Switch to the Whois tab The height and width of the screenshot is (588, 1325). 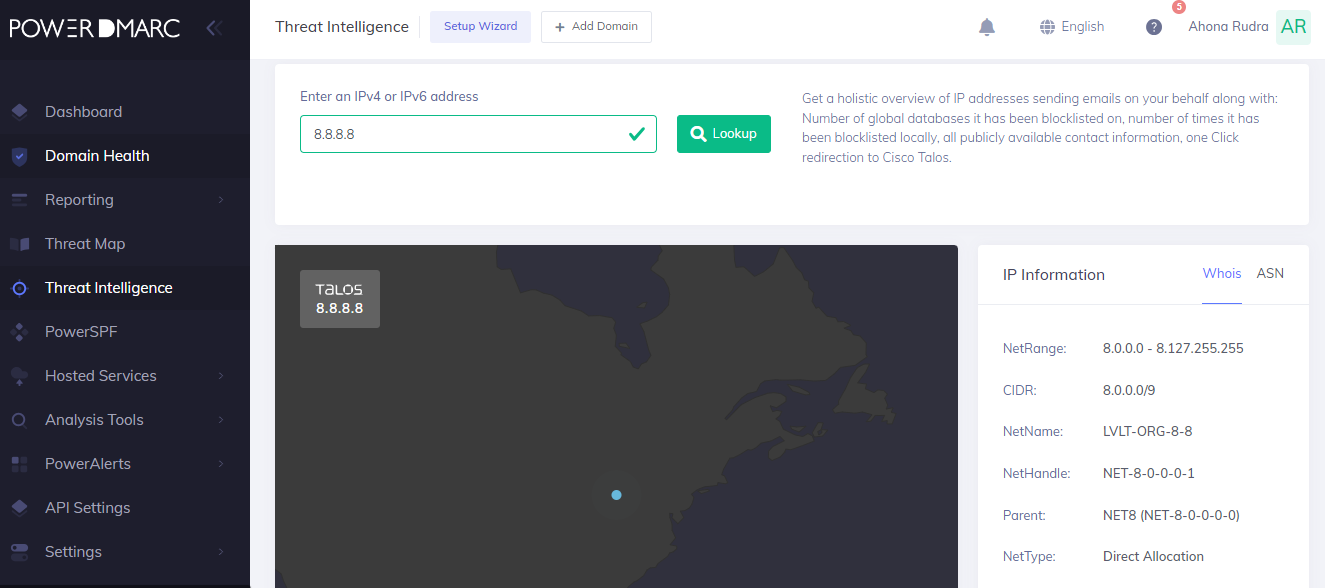(1222, 274)
